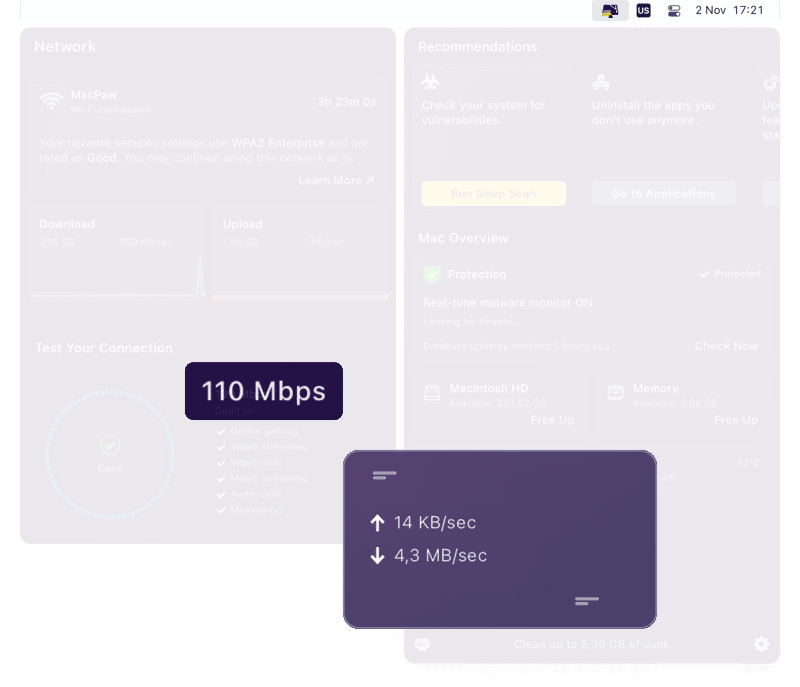Click the Protection shield icon
Viewport: 800px width, 687px height.
[x=432, y=274]
